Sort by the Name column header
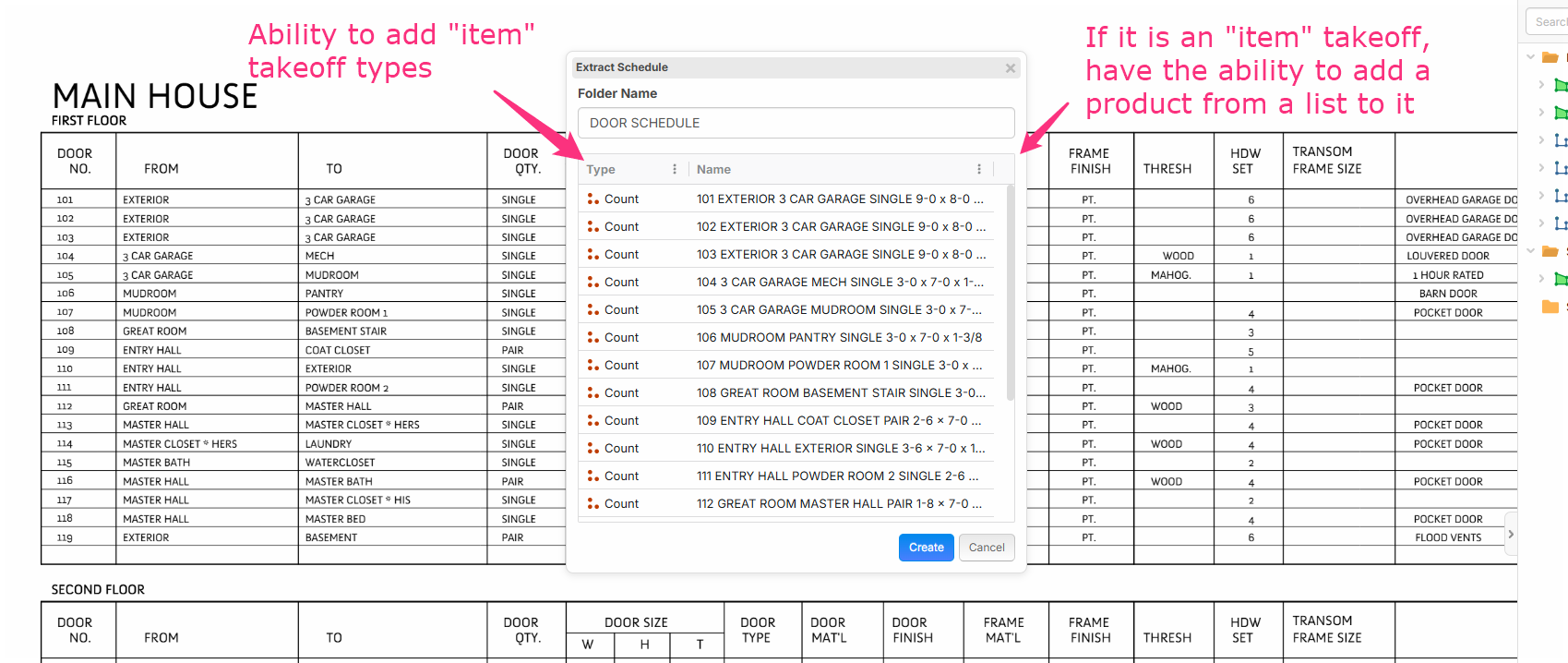Viewport: 1568px width, 663px height. pyautogui.click(x=713, y=169)
